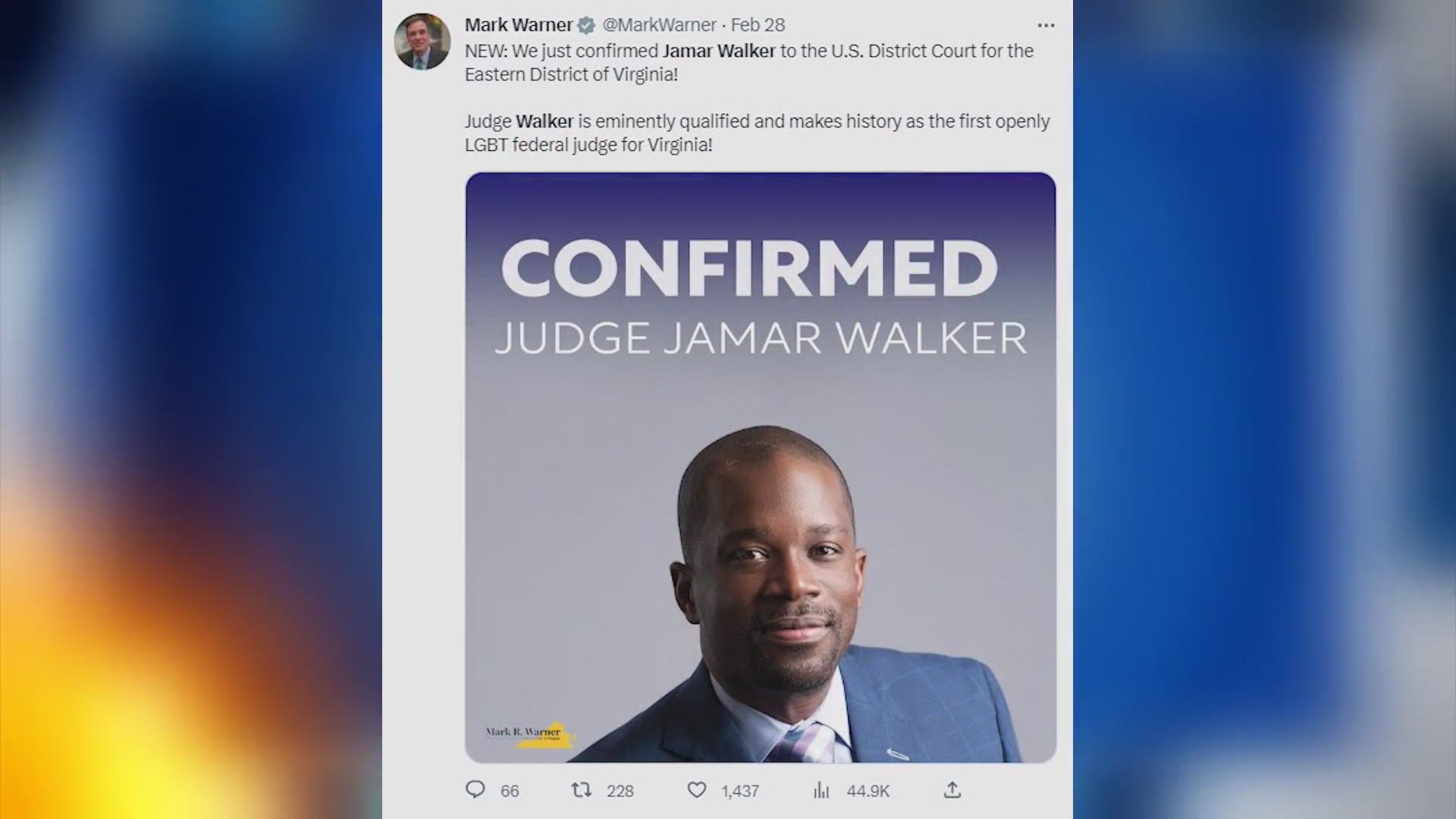This screenshot has width=1456, height=819.
Task: Click the 66 replies count
Action: (510, 791)
